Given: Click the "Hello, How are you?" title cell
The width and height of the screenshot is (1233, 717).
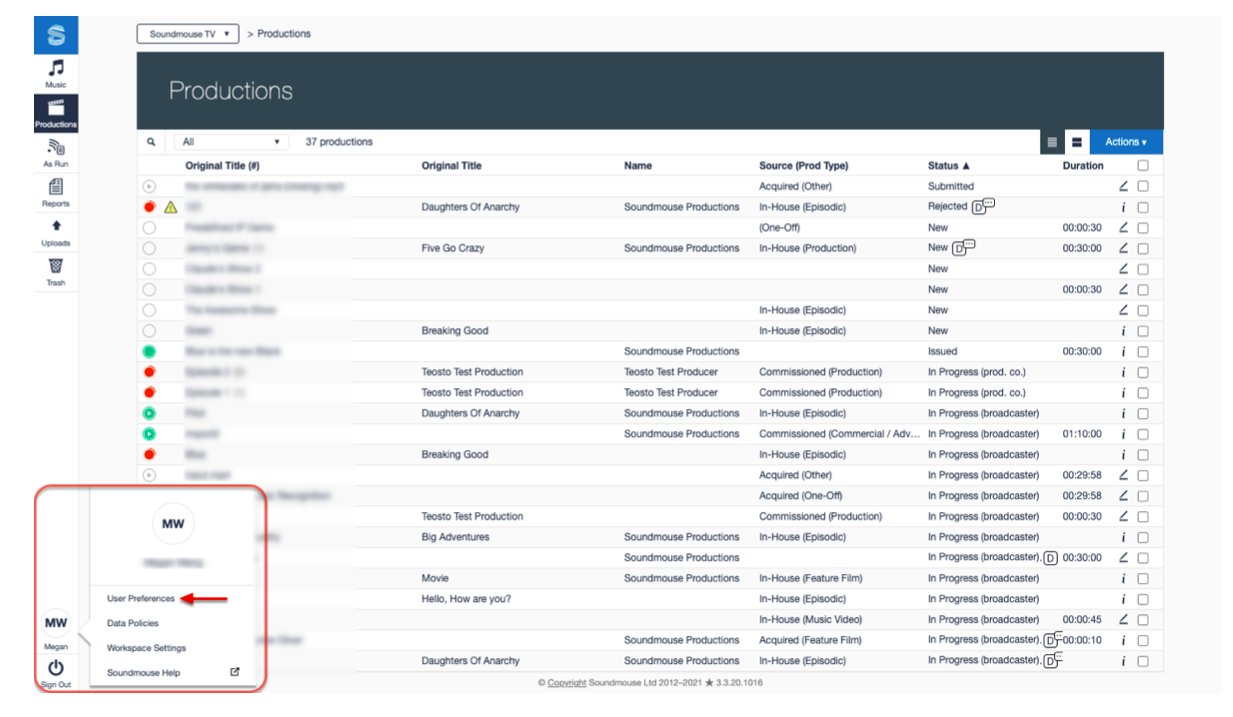Looking at the screenshot, I should point(467,599).
